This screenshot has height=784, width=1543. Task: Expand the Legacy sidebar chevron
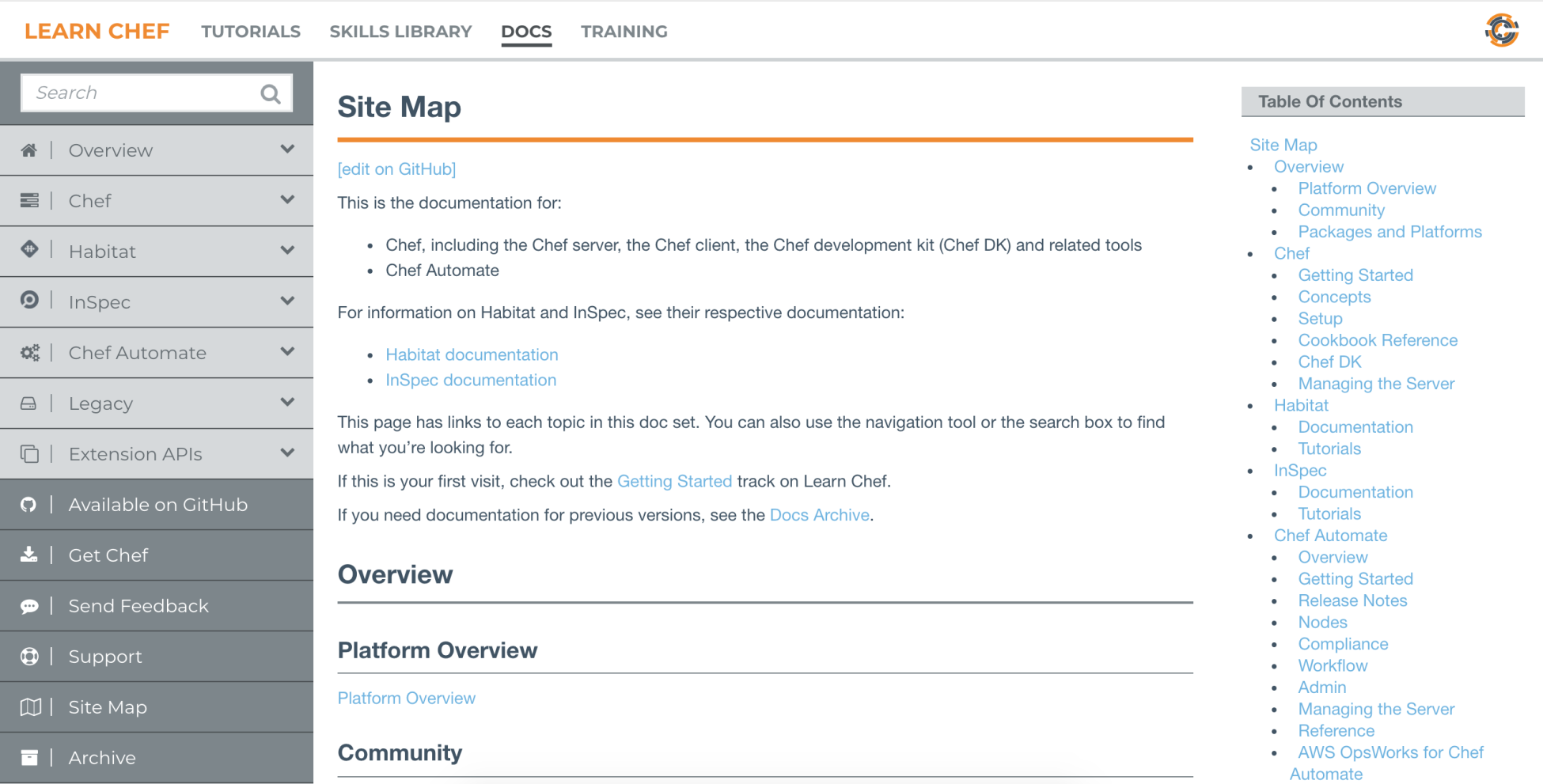click(287, 402)
